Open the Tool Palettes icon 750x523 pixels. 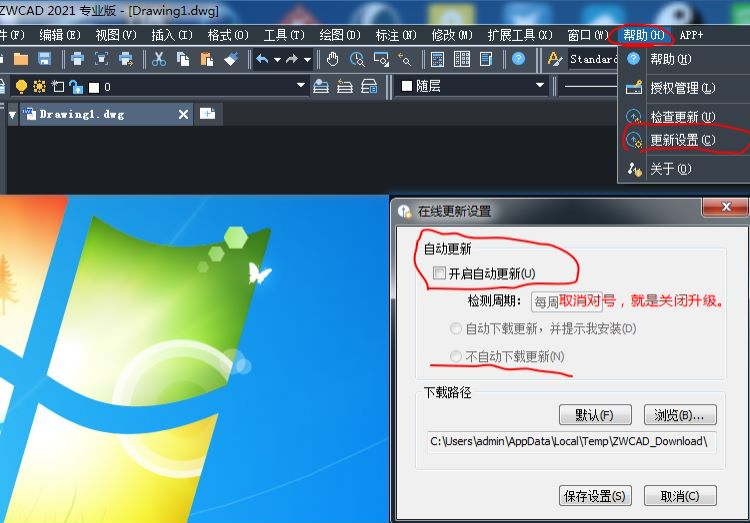pos(486,59)
